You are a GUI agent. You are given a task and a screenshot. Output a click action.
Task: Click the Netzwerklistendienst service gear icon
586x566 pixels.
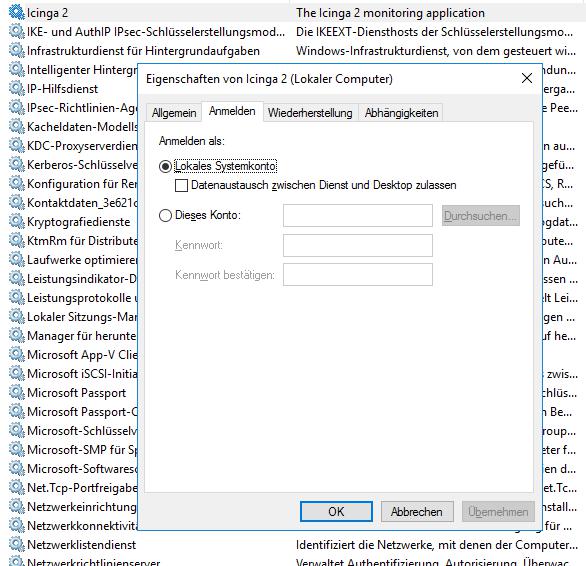17,544
